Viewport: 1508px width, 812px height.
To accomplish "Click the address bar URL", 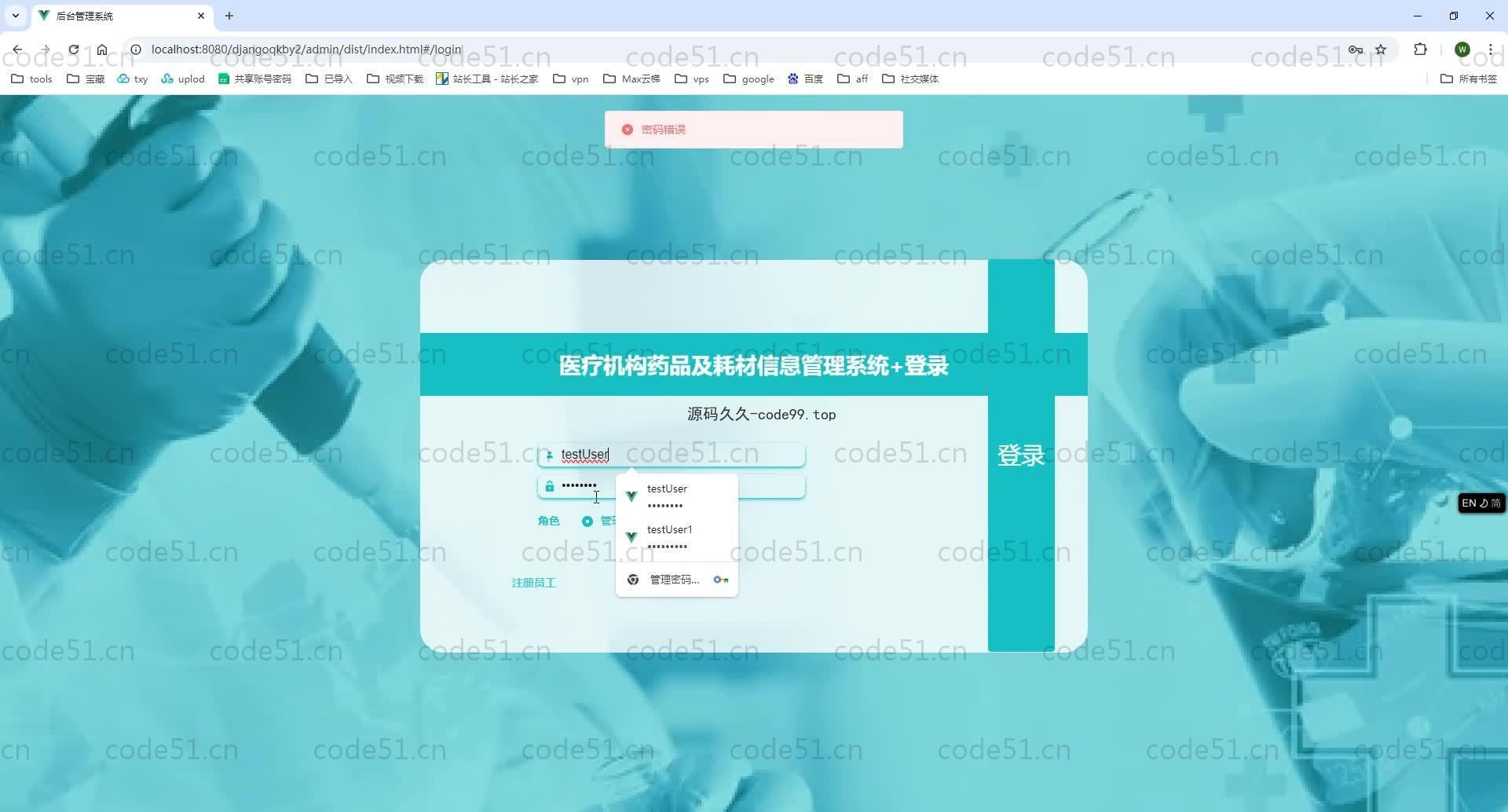I will pos(306,49).
